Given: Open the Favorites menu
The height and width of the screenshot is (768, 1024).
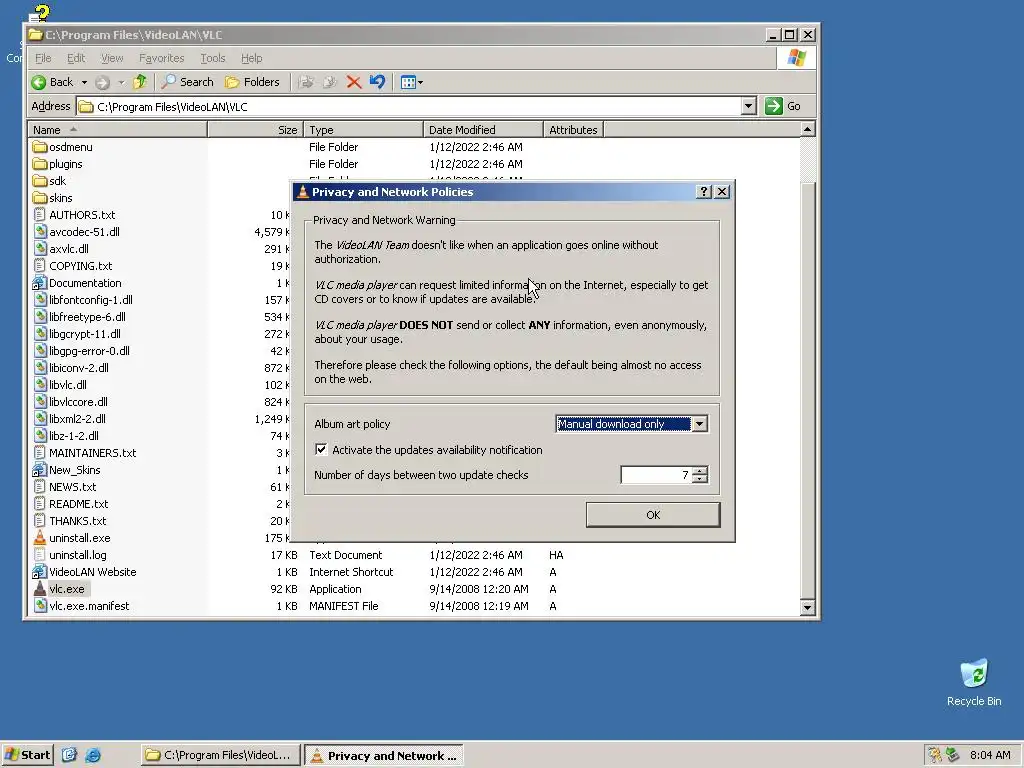Looking at the screenshot, I should pos(161,58).
